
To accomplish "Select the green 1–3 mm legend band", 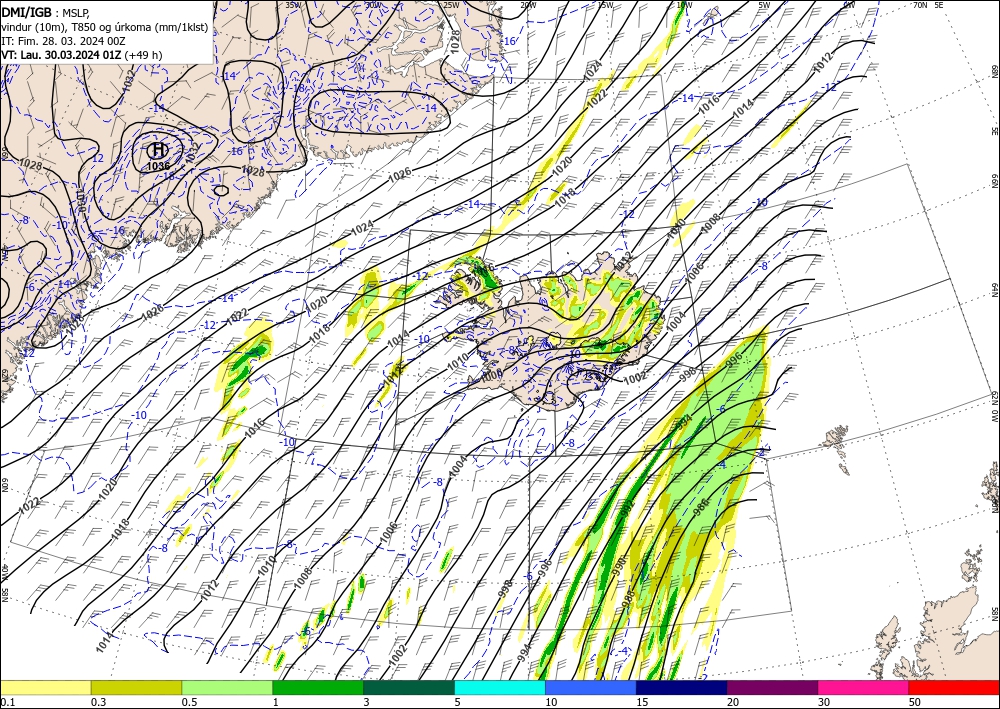I will tap(318, 687).
